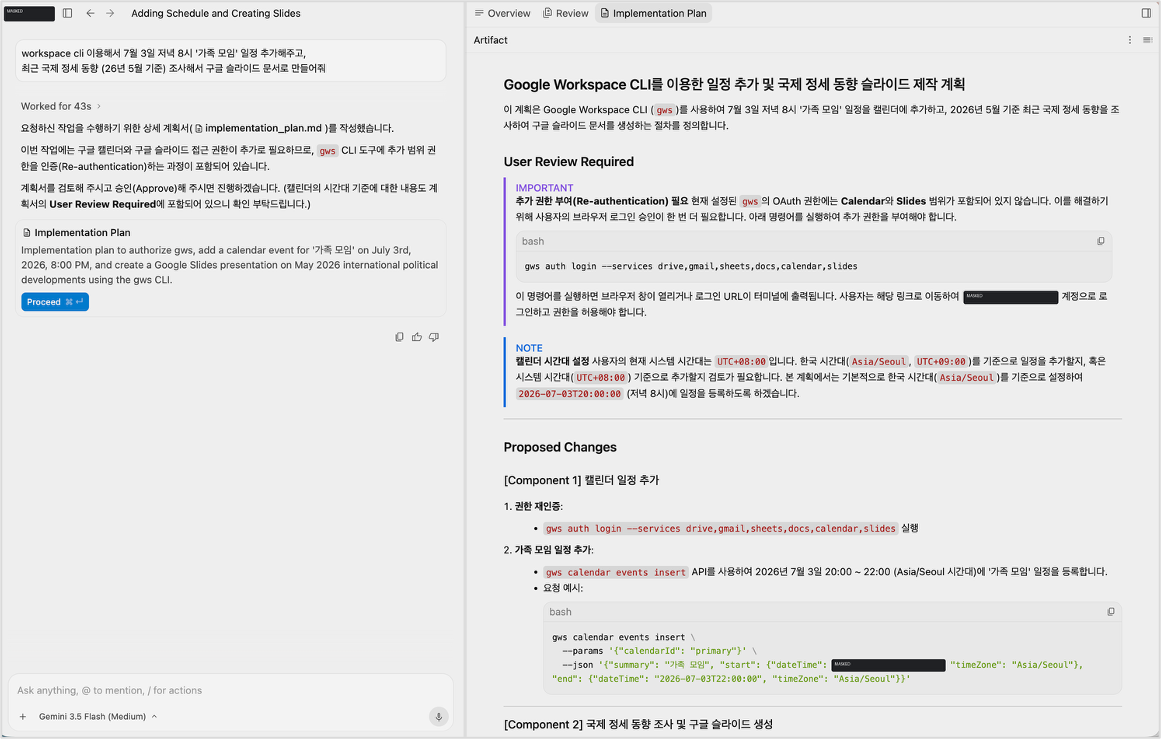Image resolution: width=1162 pixels, height=740 pixels.
Task: Switch to the Review tab
Action: [x=565, y=13]
